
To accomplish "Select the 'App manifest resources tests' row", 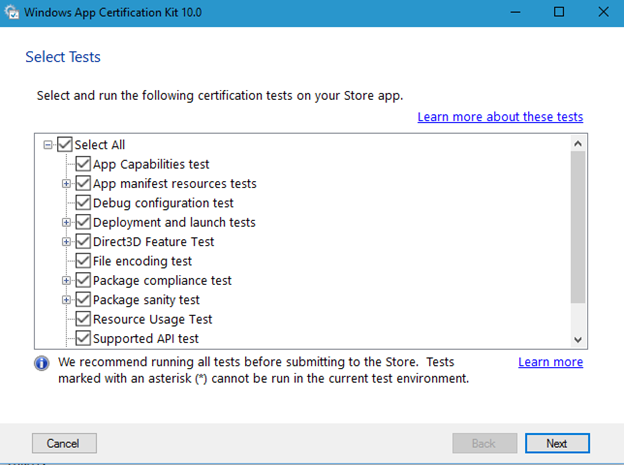I will tap(175, 184).
